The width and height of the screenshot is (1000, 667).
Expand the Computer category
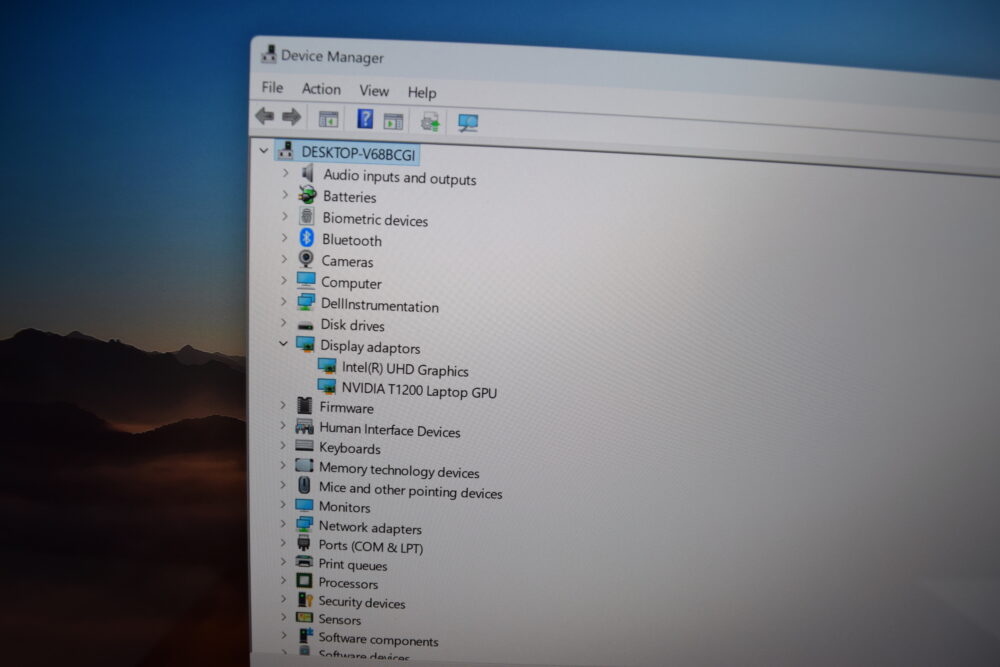pyautogui.click(x=284, y=280)
